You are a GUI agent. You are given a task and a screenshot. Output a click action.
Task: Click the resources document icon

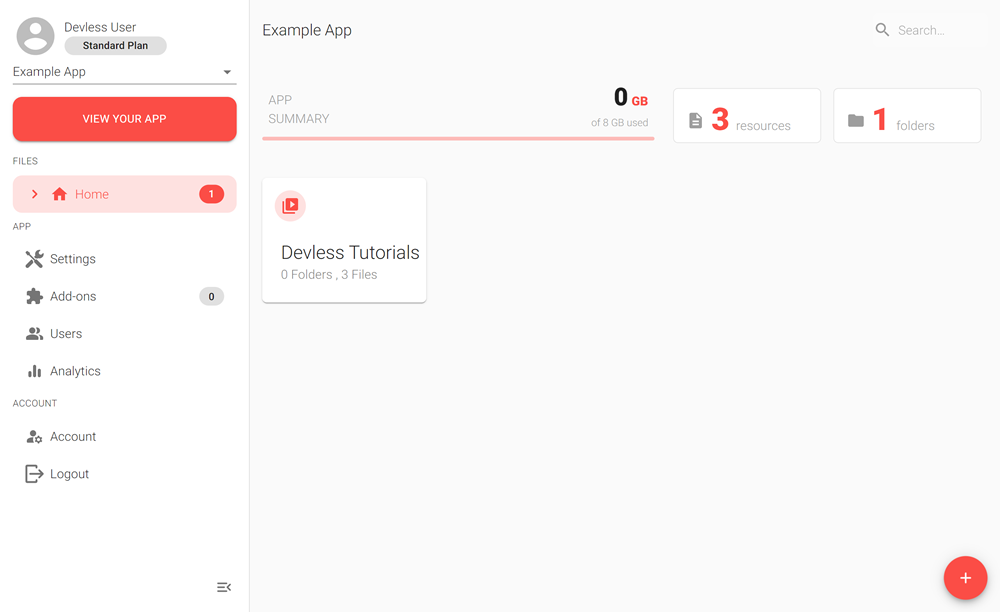point(696,121)
